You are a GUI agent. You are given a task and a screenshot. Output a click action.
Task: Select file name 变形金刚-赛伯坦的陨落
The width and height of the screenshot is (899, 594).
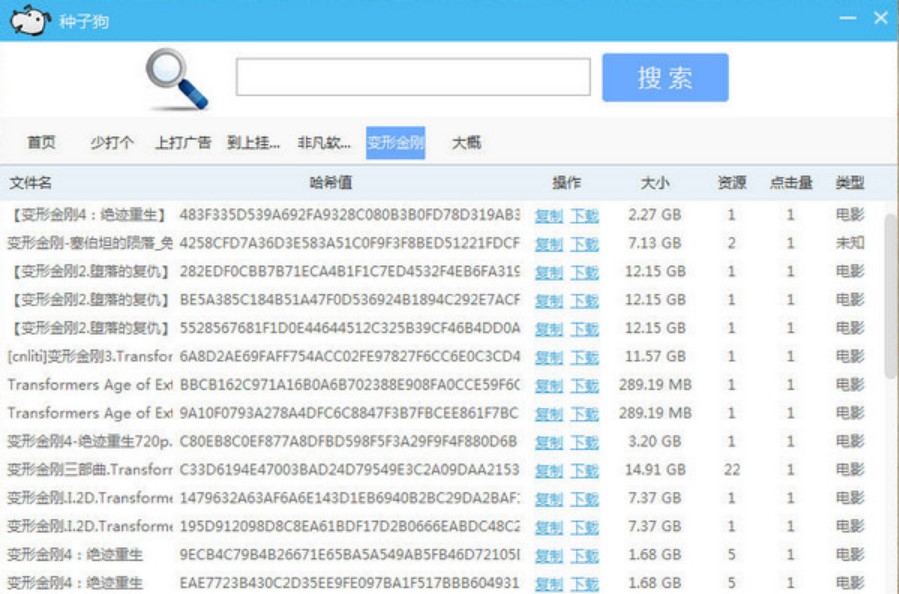[89, 243]
